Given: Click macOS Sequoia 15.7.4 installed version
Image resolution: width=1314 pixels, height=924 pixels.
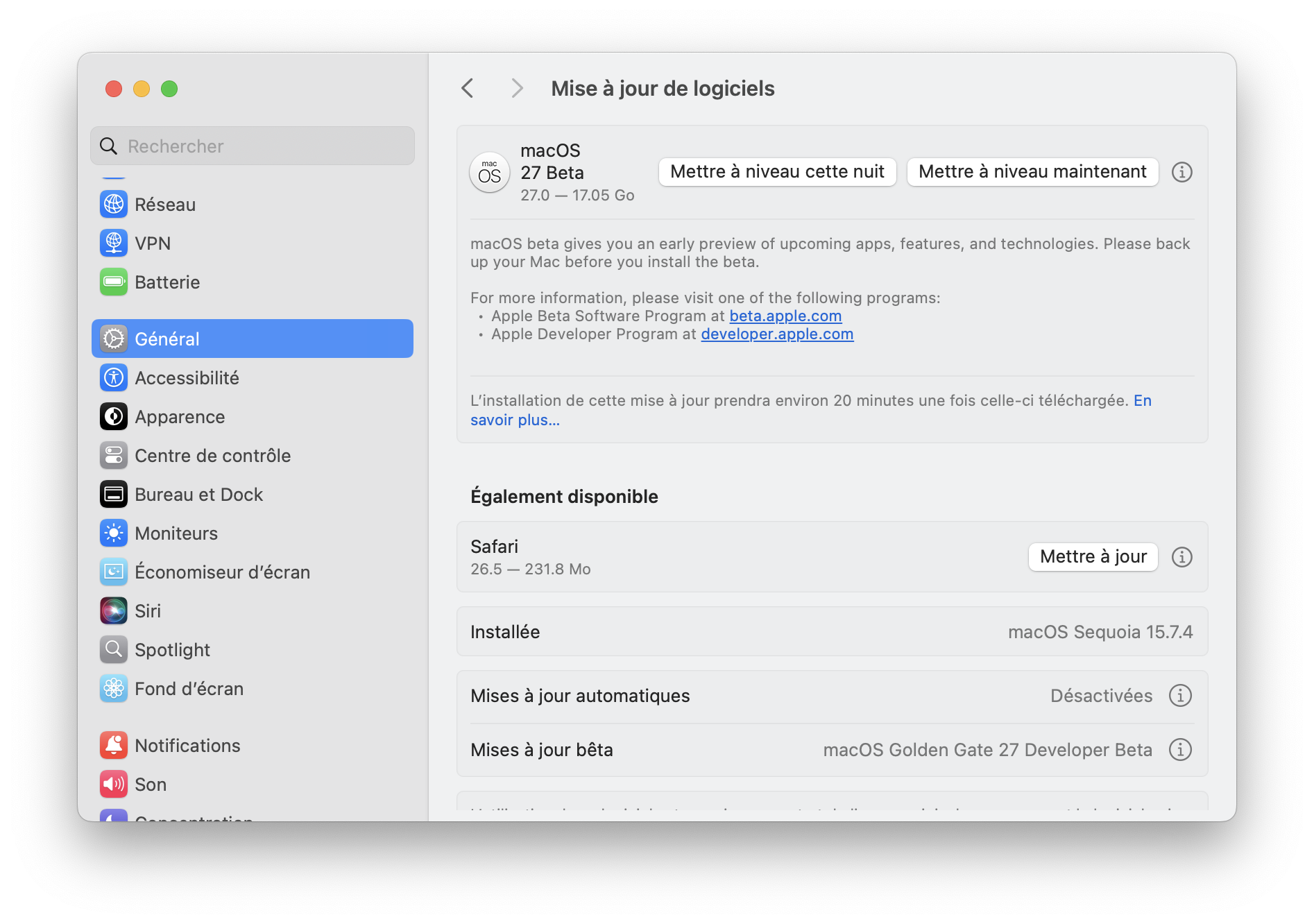Looking at the screenshot, I should coord(1100,632).
